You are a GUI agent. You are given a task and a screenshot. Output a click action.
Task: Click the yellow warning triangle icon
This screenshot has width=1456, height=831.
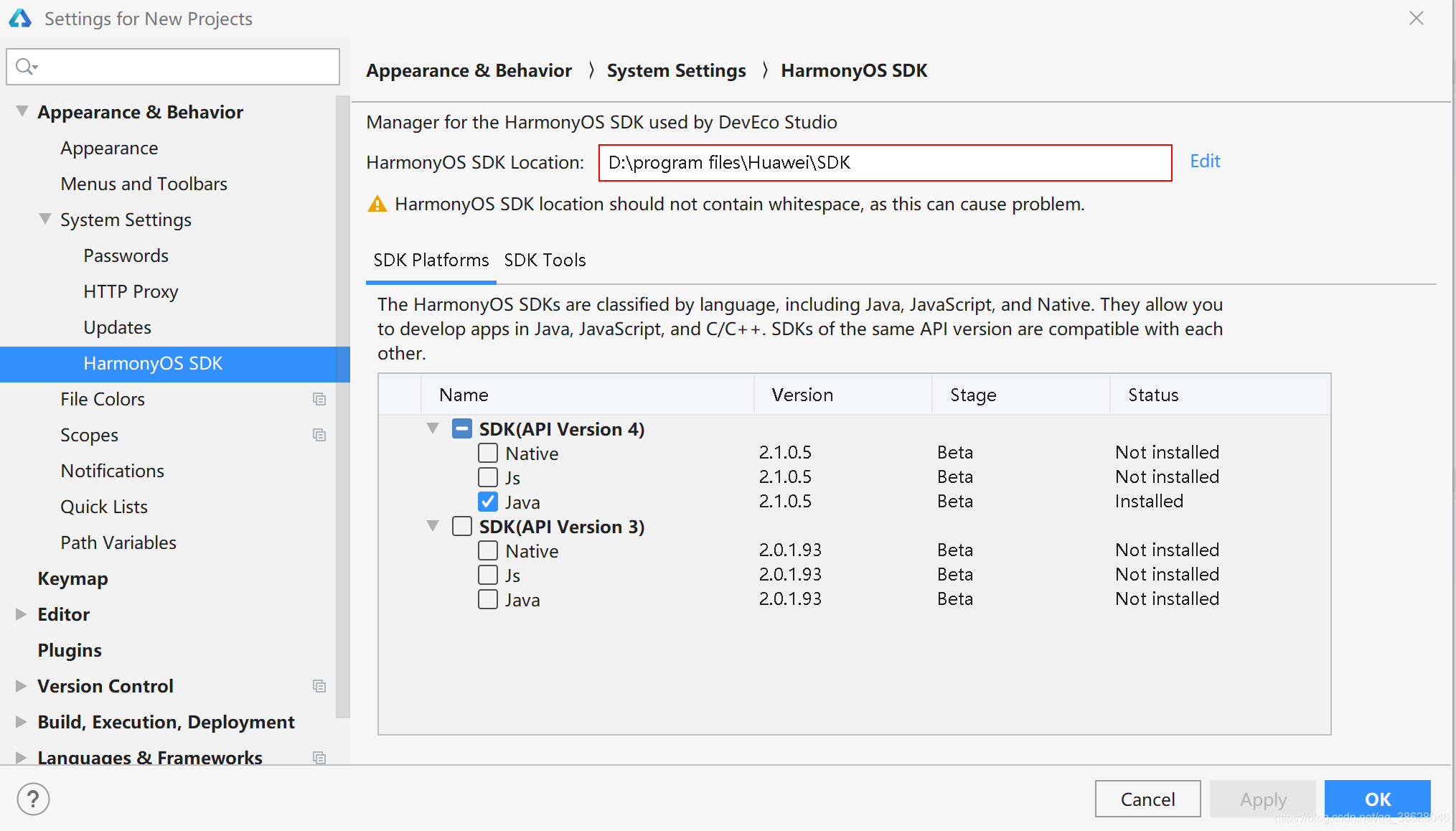click(377, 205)
